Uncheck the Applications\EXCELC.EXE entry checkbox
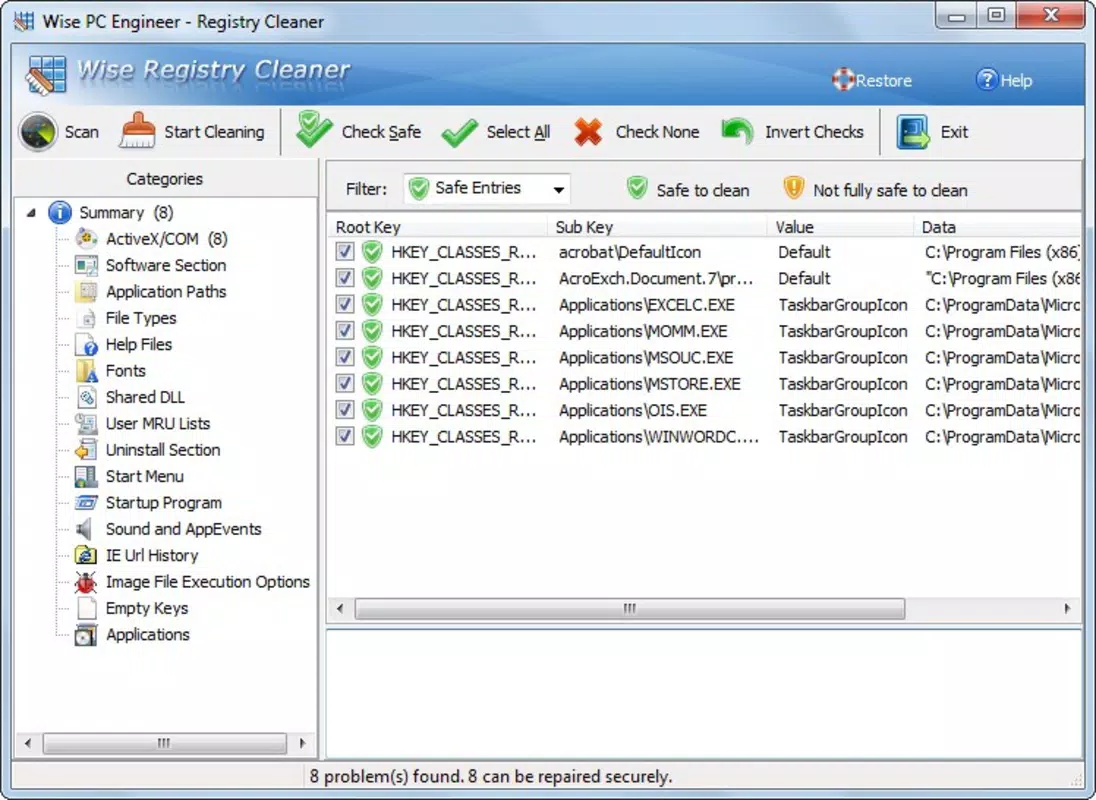Screen dimensions: 1096x800 pos(345,305)
